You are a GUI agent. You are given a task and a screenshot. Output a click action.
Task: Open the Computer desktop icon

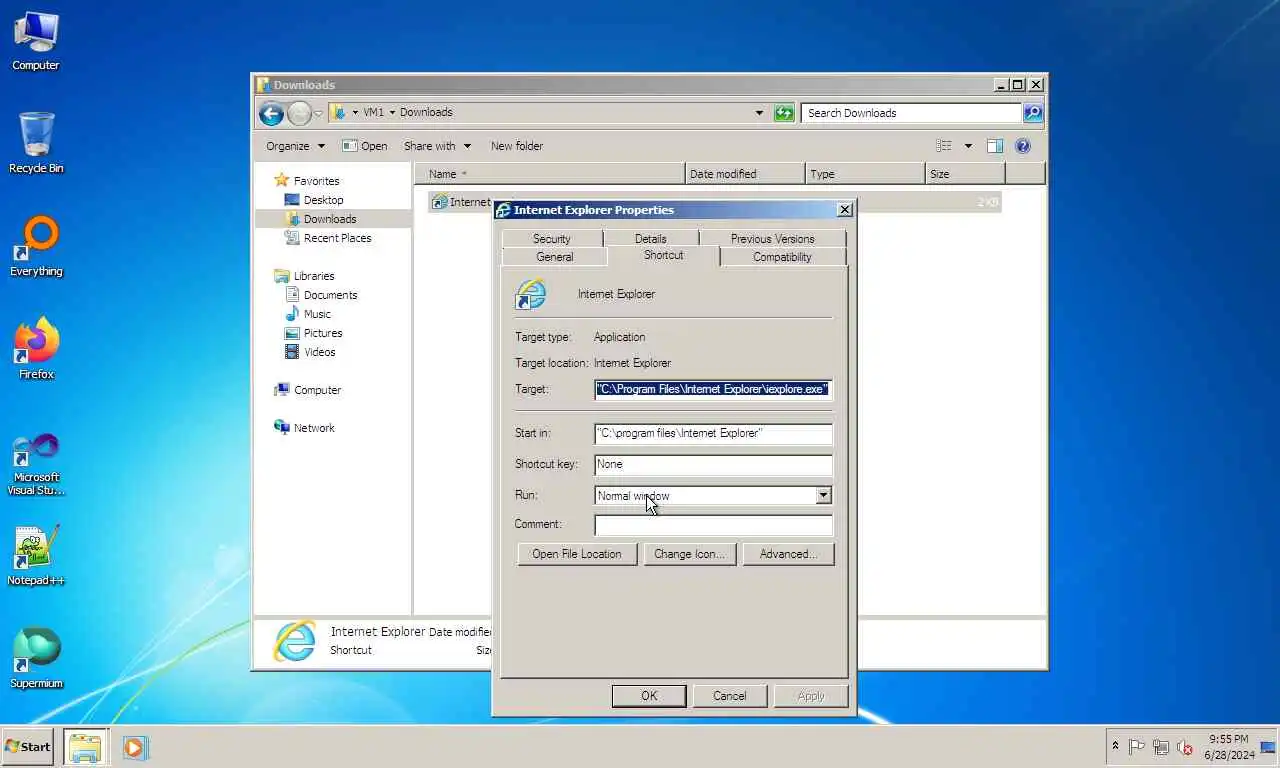36,41
